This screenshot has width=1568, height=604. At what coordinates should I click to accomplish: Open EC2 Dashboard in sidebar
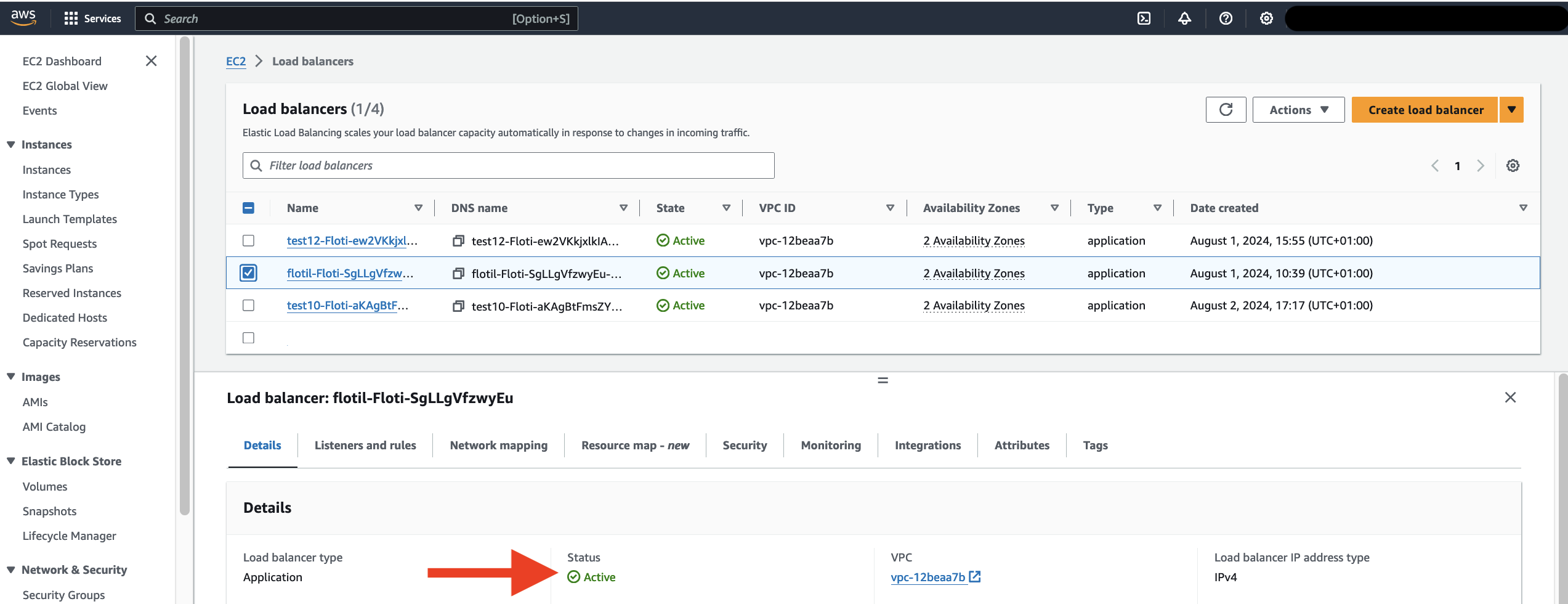coord(62,61)
